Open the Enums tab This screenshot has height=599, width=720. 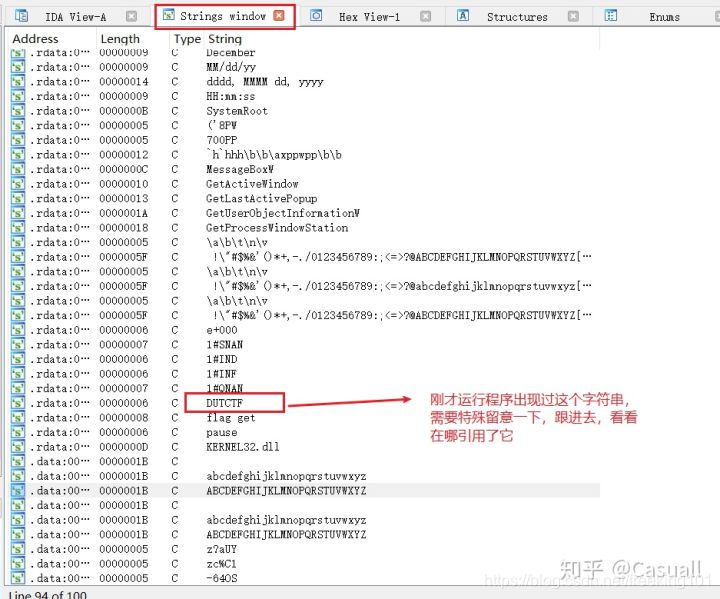664,17
